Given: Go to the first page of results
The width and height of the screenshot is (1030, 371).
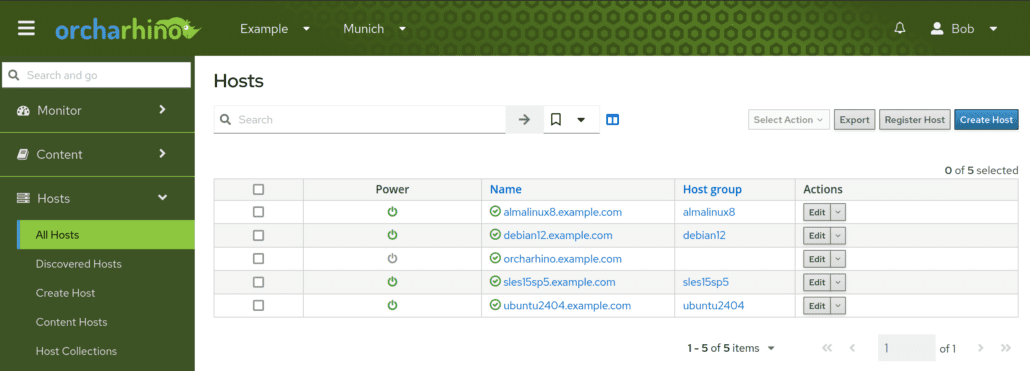Looking at the screenshot, I should [827, 348].
